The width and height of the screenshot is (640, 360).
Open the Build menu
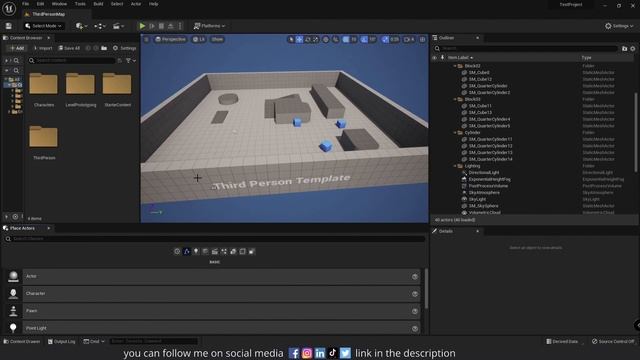point(98,4)
